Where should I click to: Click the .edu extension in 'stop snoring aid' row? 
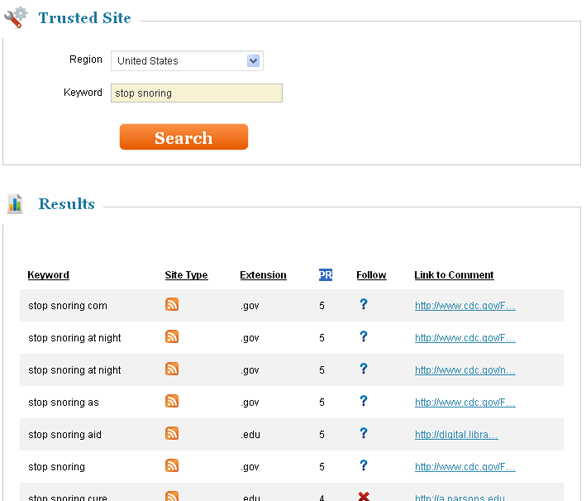[250, 435]
